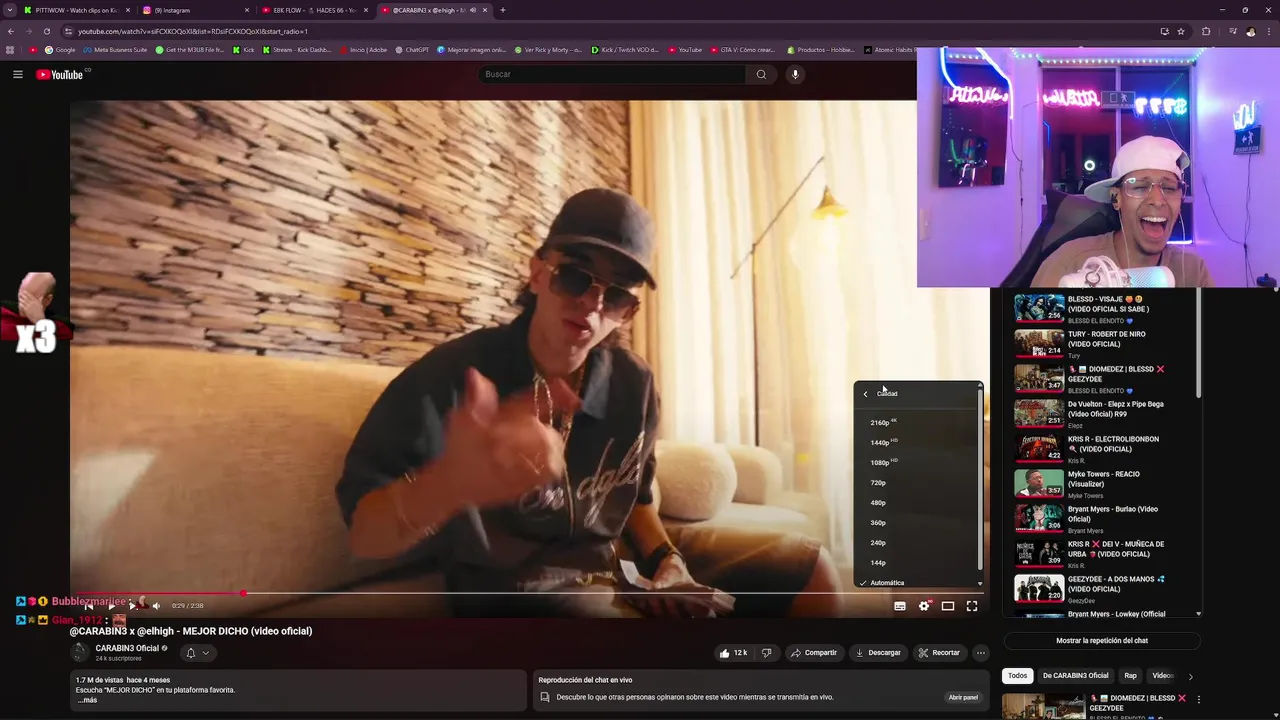Open the CARABIN3 Oficial channel name
Screen dimensions: 1280x720
(127, 648)
